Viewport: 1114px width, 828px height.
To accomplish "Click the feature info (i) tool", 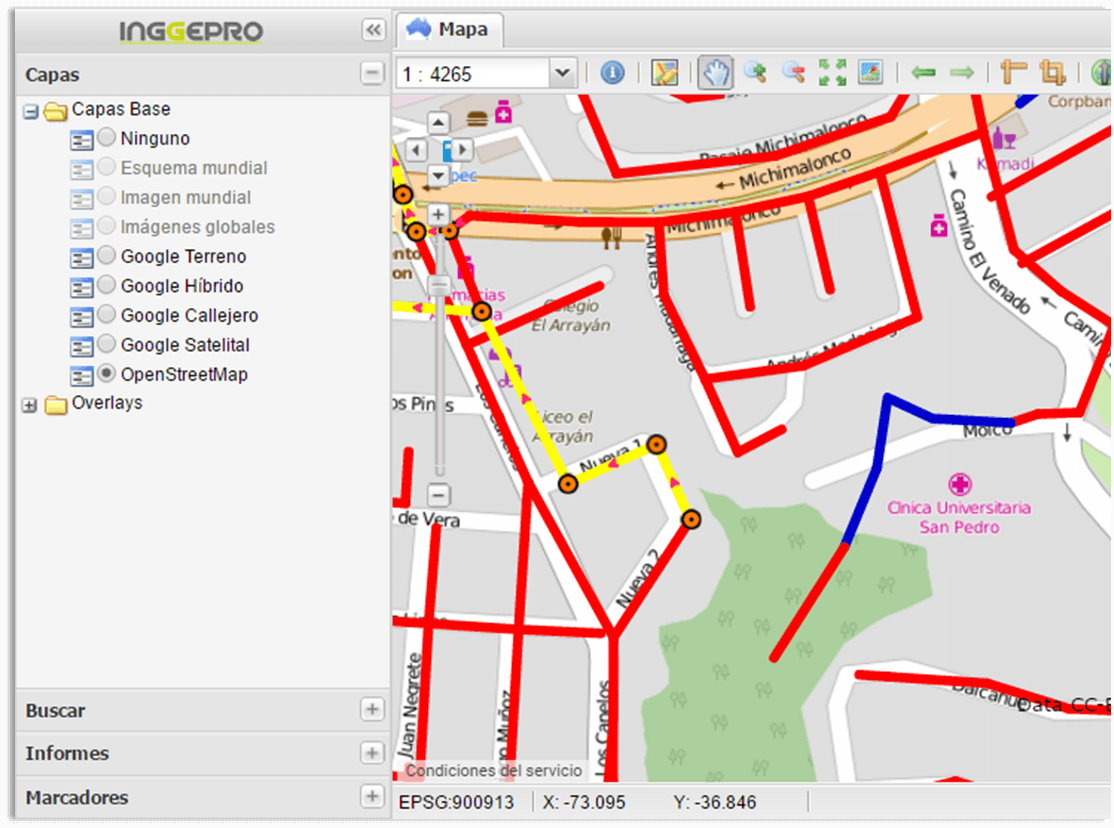I will coord(612,72).
